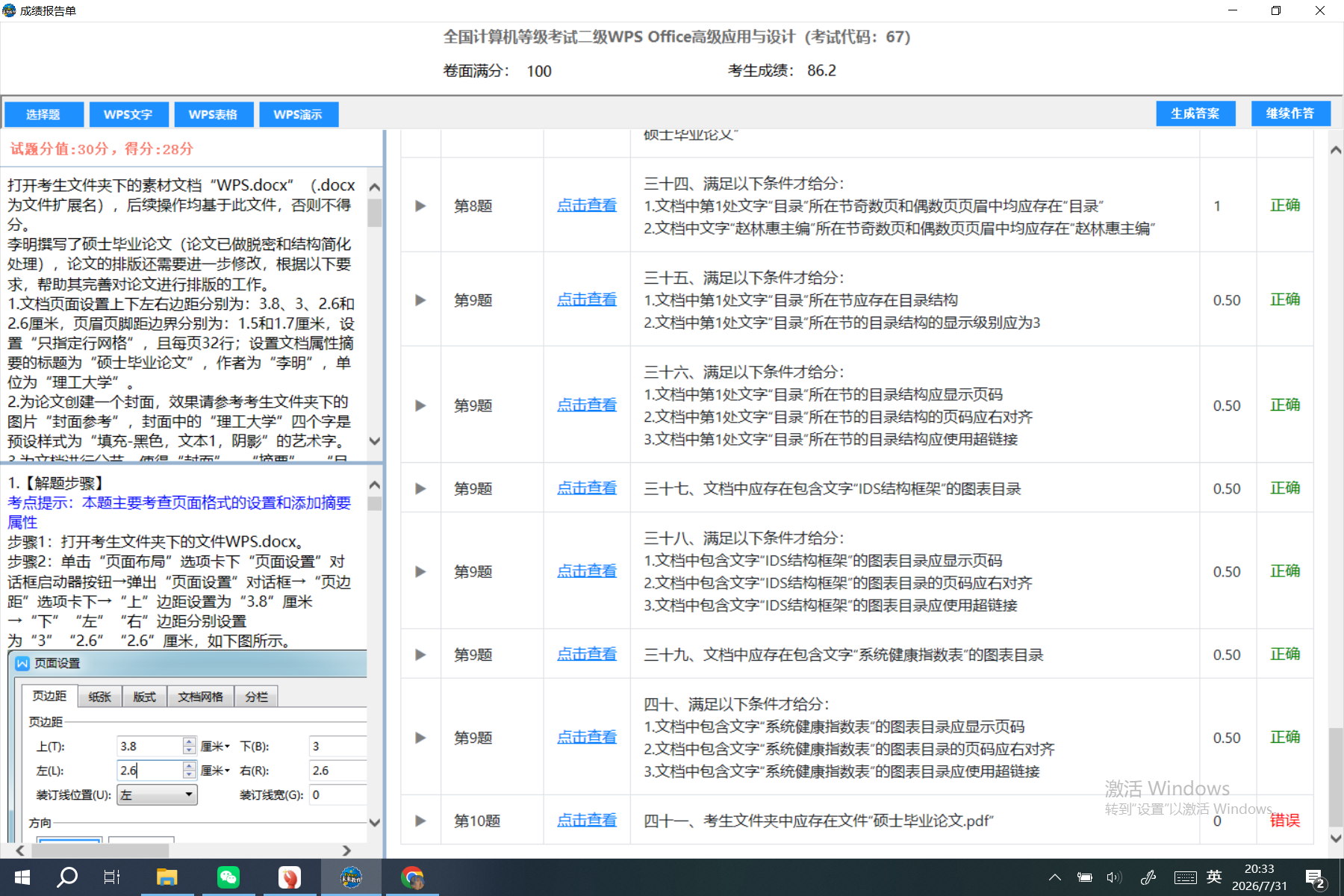Open 点击查看 link for 第10题

[587, 820]
